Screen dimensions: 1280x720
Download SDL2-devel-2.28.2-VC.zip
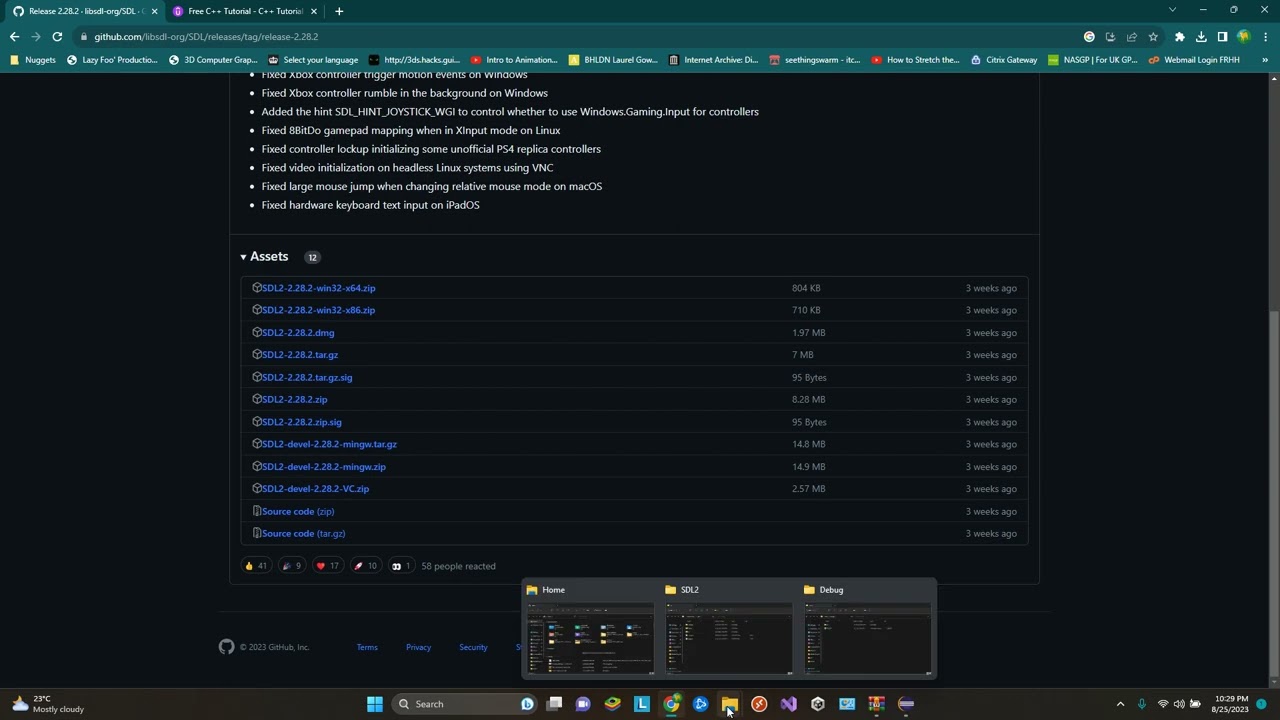(x=315, y=489)
